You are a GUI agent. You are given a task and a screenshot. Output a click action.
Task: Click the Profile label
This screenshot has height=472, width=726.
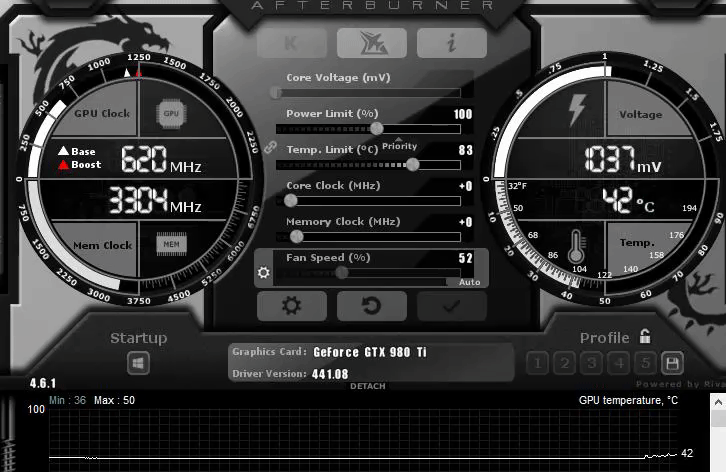pos(605,338)
